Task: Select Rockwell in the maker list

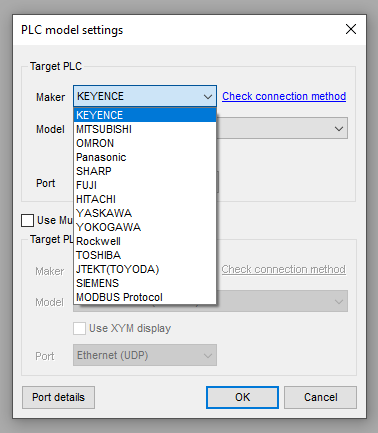Action: click(145, 241)
